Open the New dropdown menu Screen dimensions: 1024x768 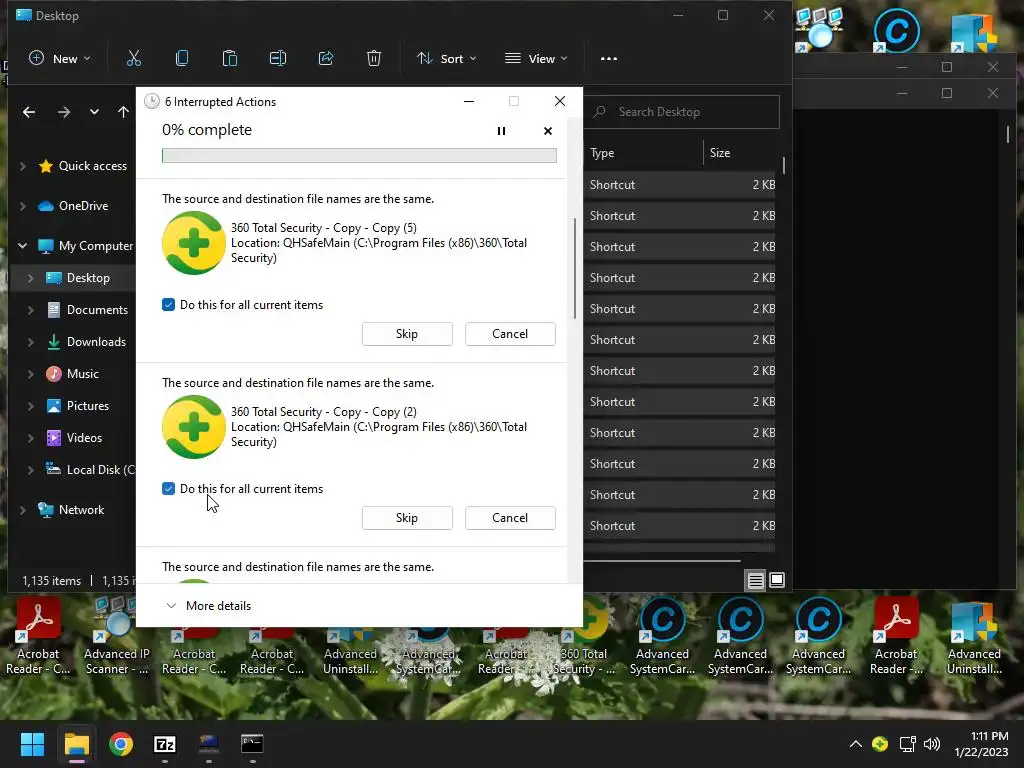[x=59, y=59]
